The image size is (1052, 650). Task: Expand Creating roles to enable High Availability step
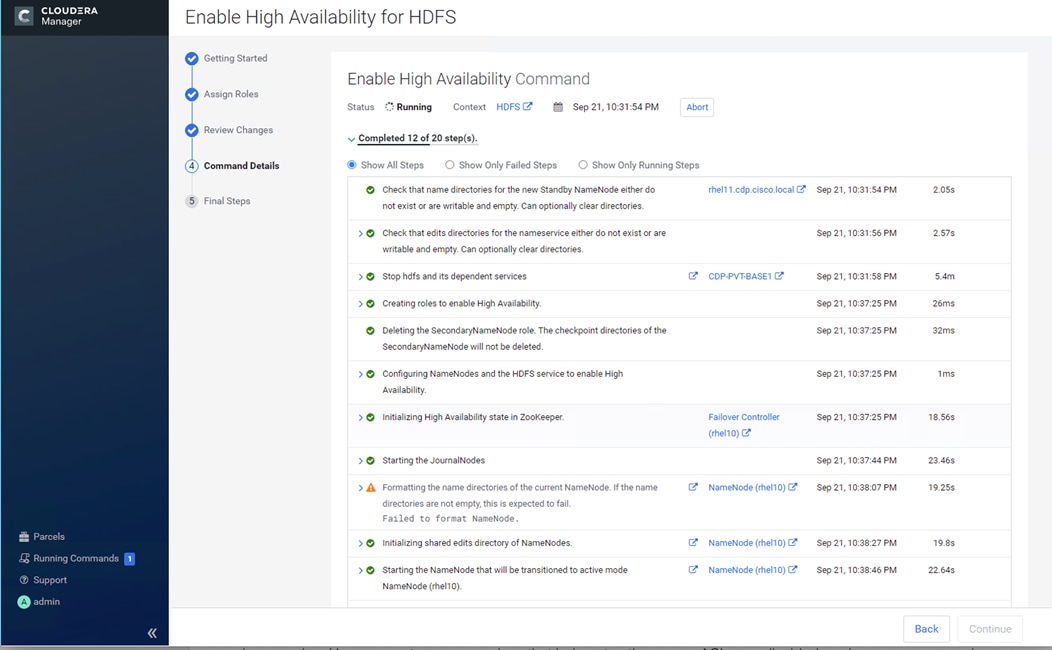[x=360, y=304]
